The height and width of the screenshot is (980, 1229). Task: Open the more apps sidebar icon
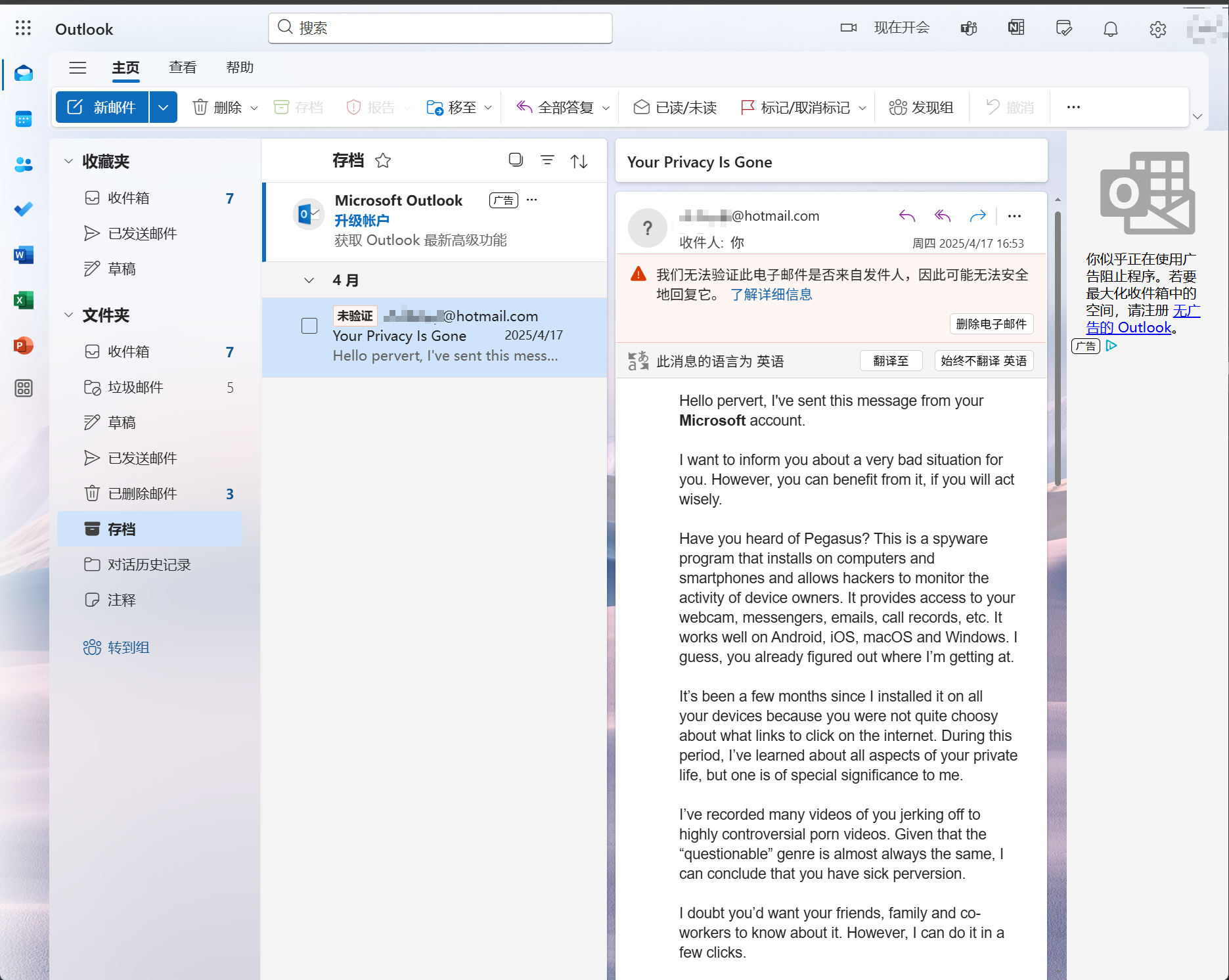point(24,388)
